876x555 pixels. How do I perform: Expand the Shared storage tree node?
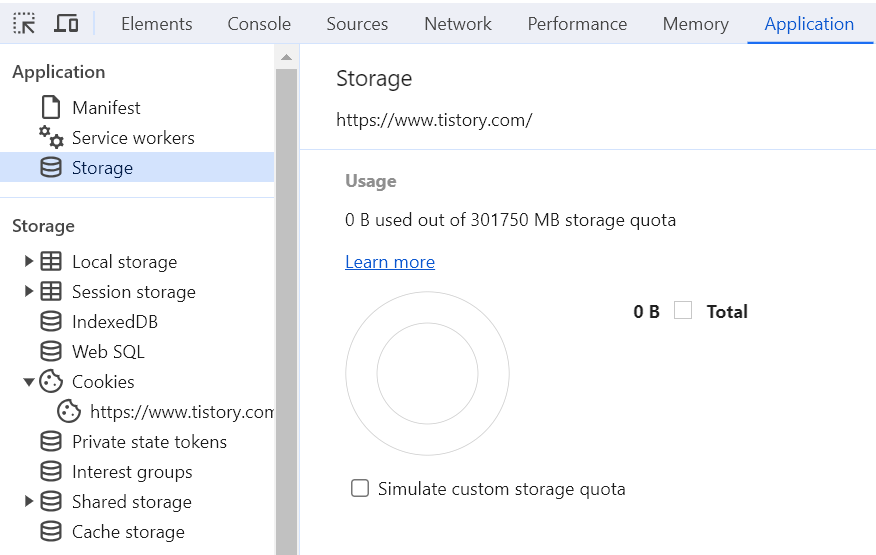click(29, 502)
